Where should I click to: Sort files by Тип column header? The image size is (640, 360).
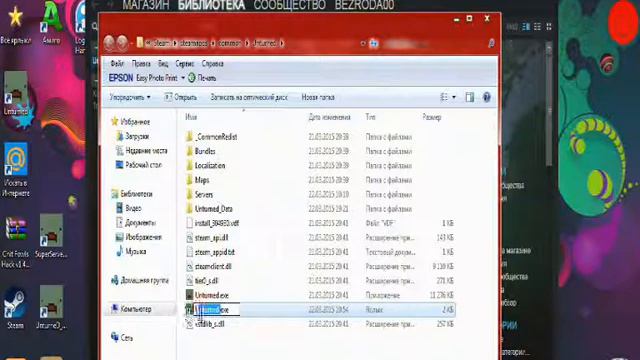tap(370, 118)
